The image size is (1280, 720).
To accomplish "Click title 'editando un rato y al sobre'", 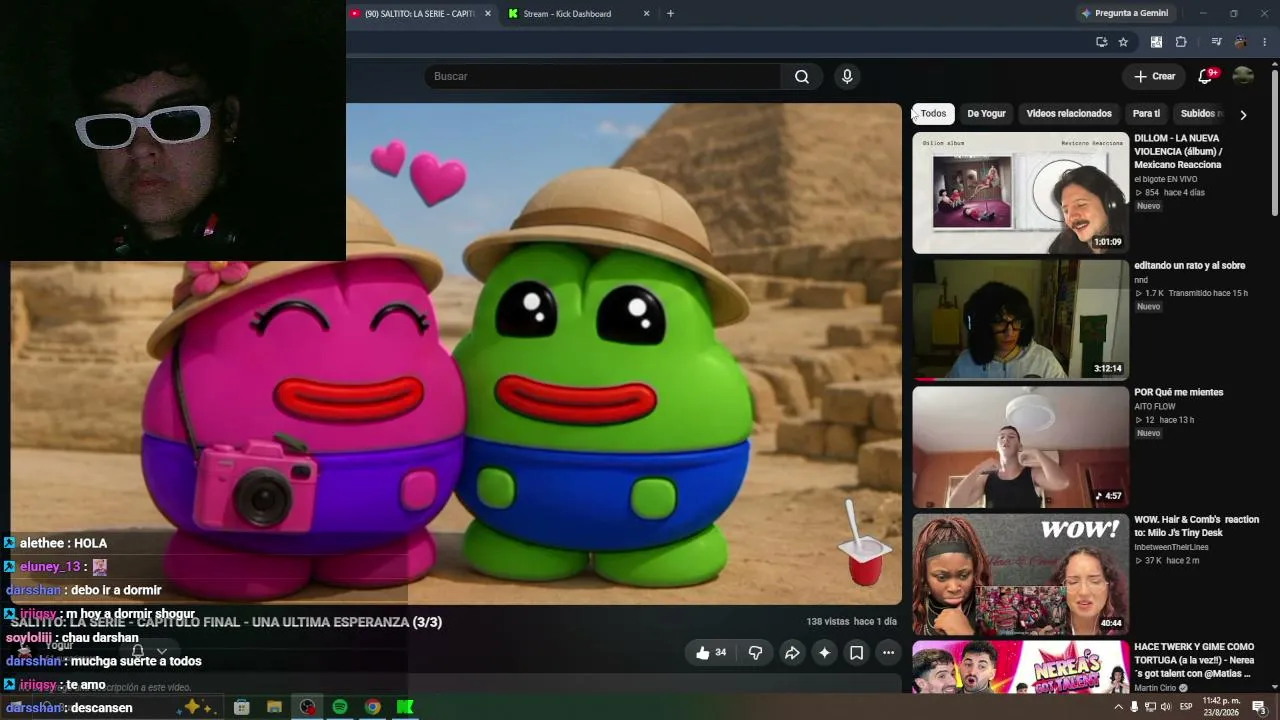I will (x=1190, y=266).
